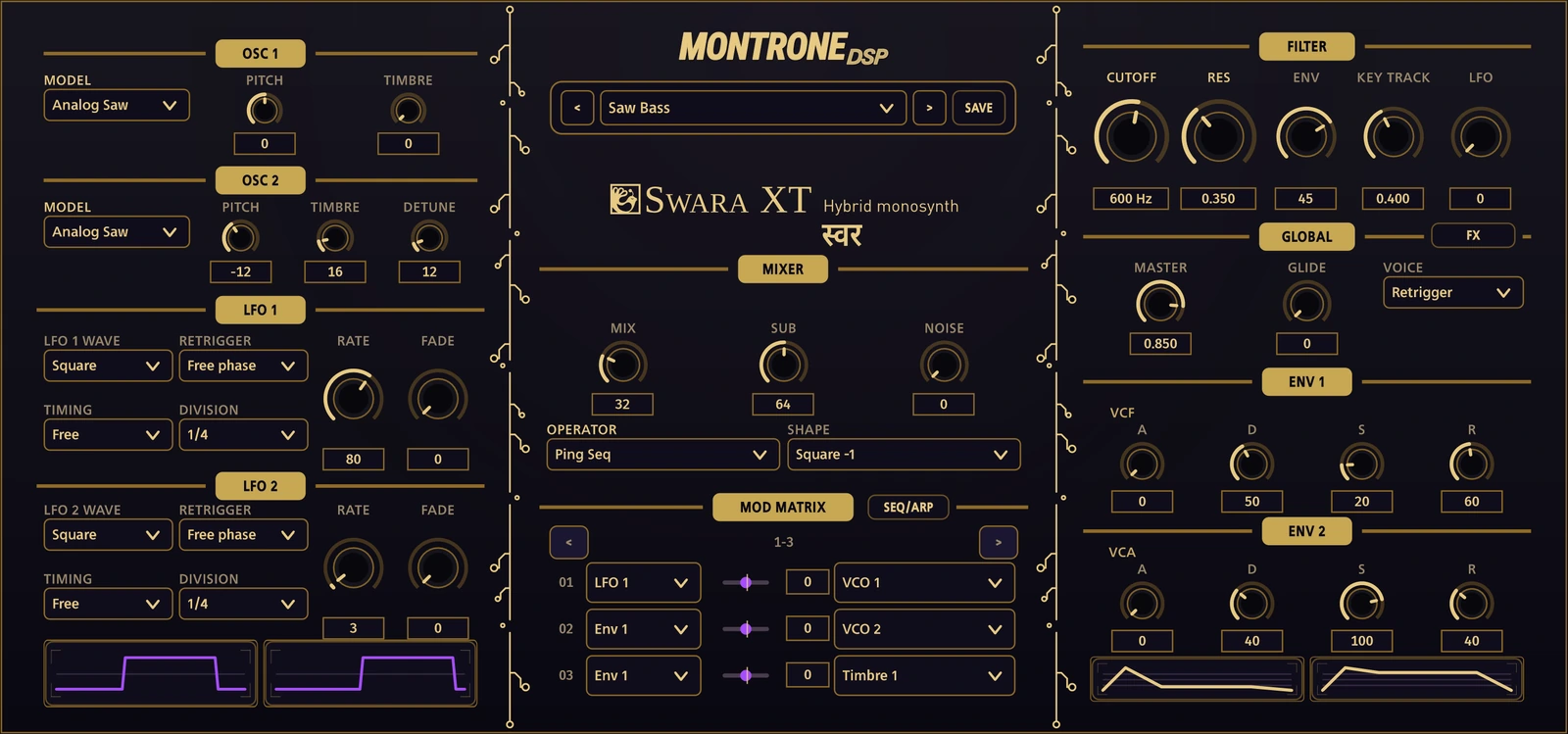Save the current preset
The width and height of the screenshot is (1568, 734).
click(978, 108)
